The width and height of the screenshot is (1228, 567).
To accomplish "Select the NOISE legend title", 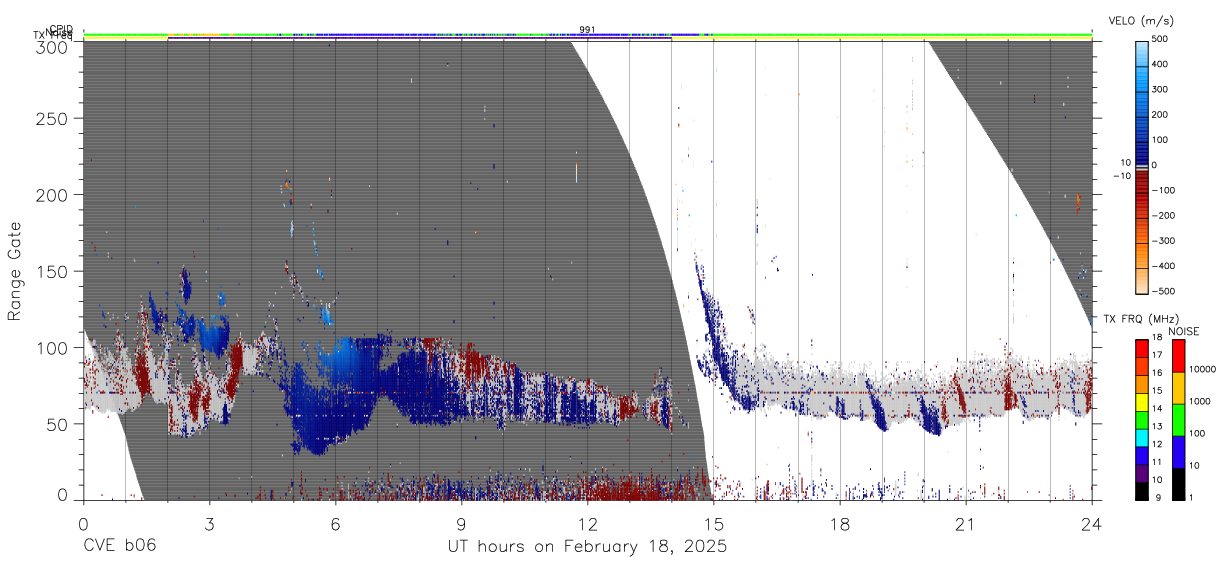I will click(1183, 331).
